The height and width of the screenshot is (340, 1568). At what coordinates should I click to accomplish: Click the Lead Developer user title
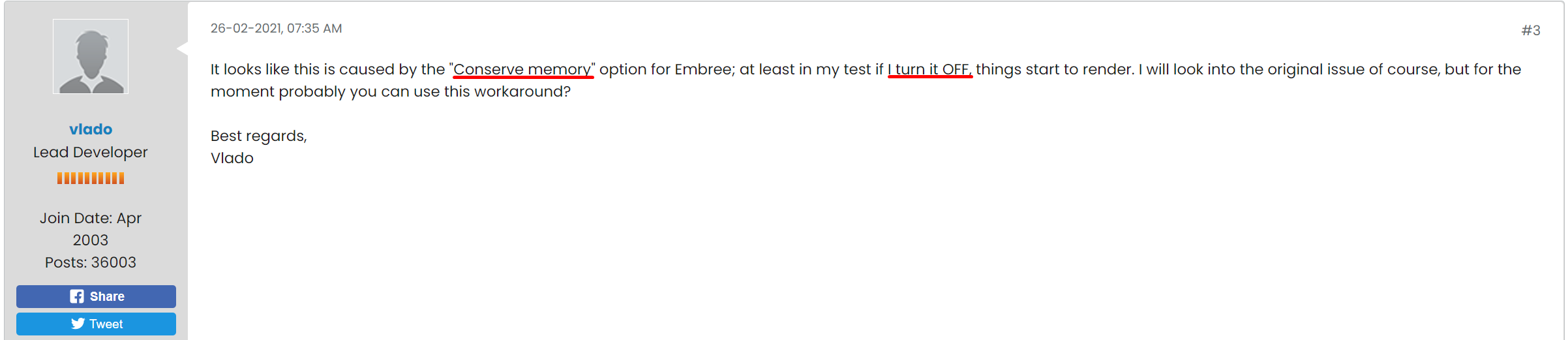click(91, 152)
